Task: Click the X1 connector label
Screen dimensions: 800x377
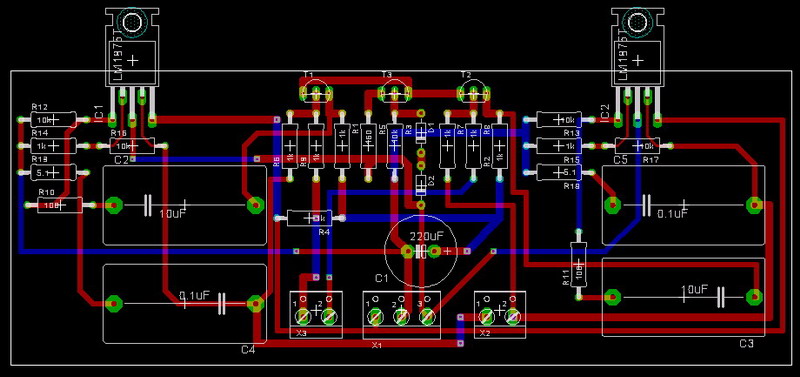Action: (377, 345)
